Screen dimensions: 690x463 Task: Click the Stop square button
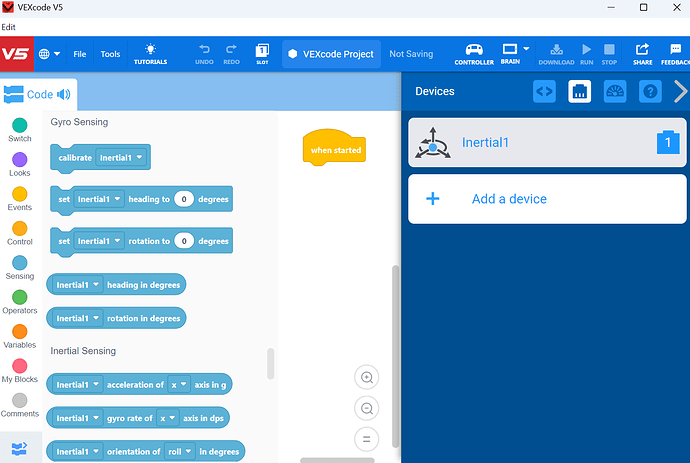[609, 54]
